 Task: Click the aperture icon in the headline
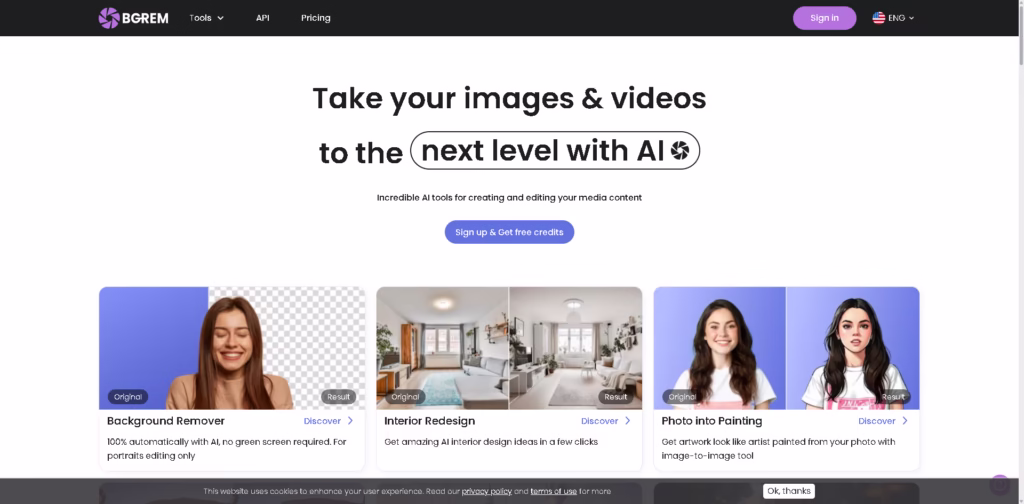pyautogui.click(x=679, y=151)
